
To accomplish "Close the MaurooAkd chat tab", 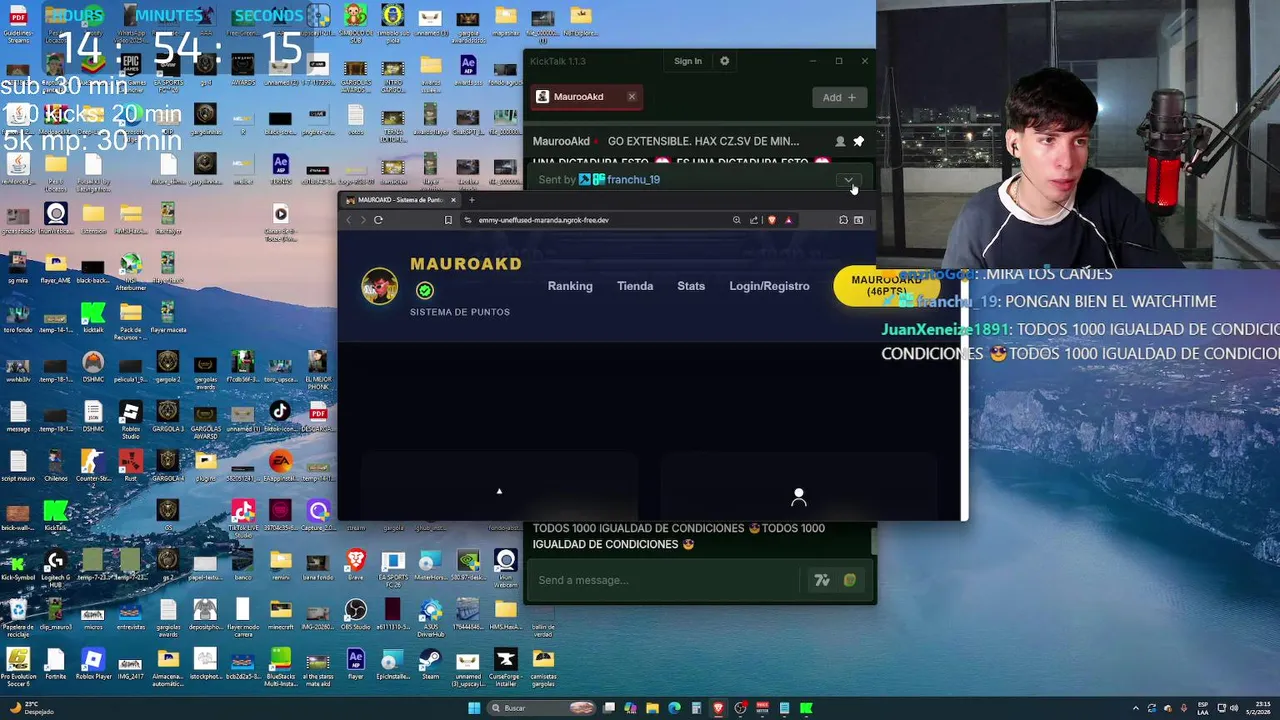I will [x=632, y=97].
